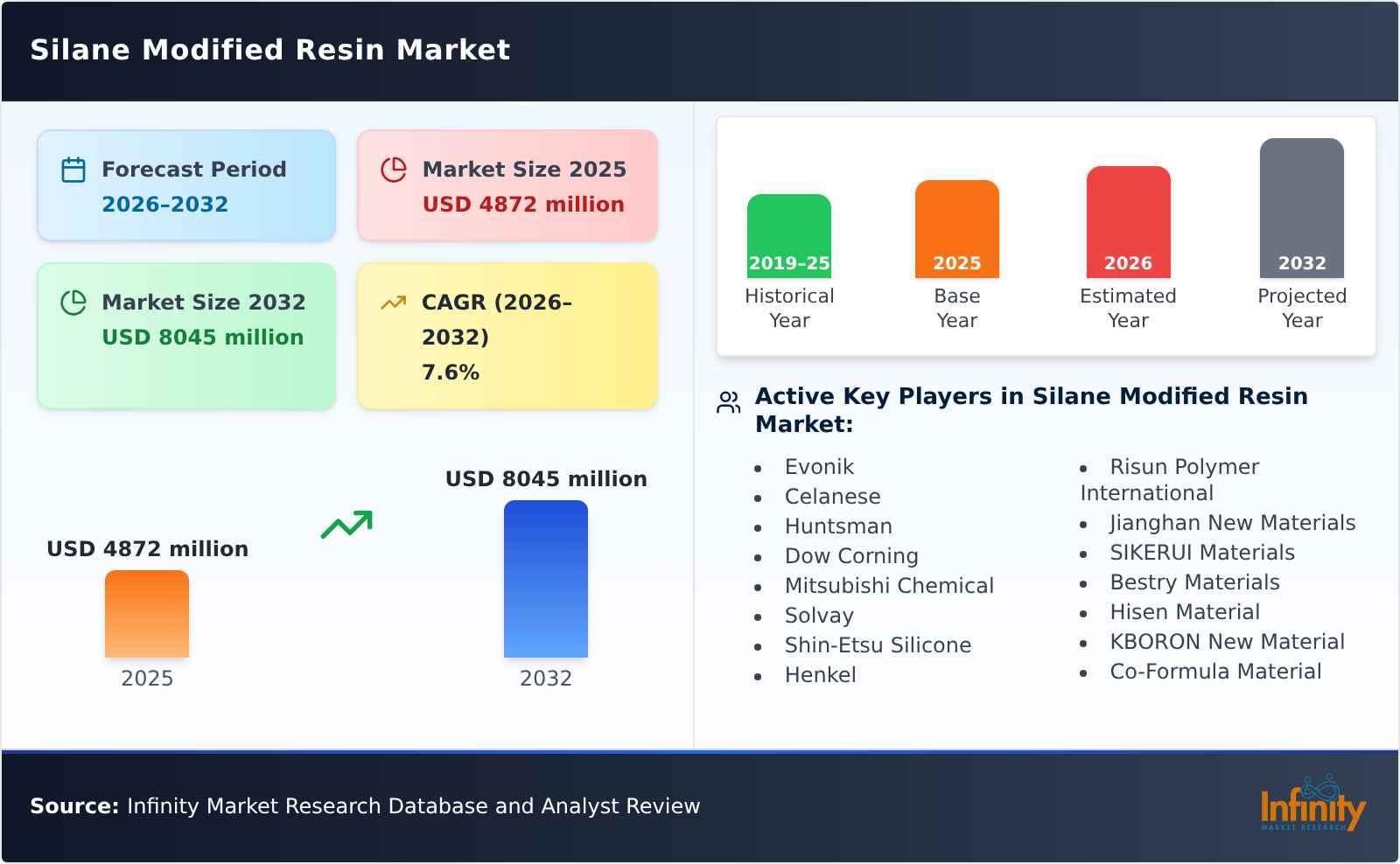The image size is (1400, 864).
Task: Click the calendar icon beside Forecast Period
Action: pos(73,169)
